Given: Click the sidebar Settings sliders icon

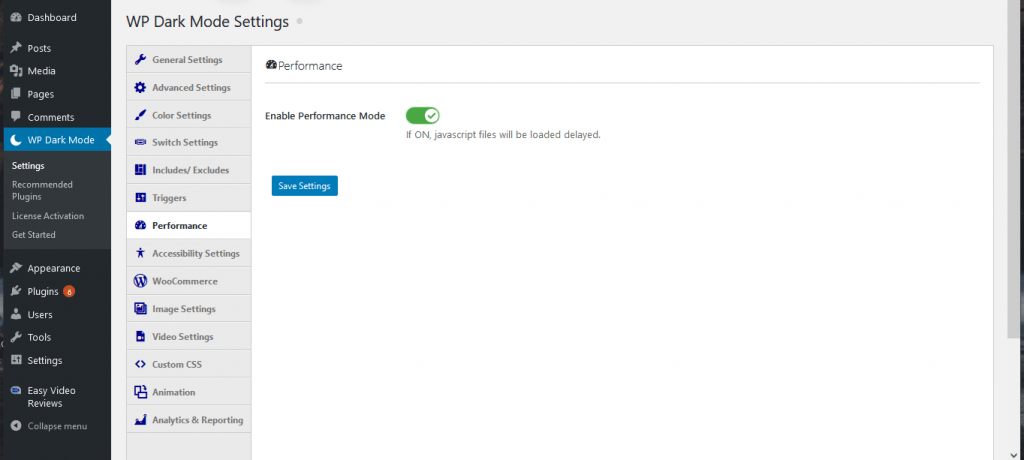Looking at the screenshot, I should 16,360.
